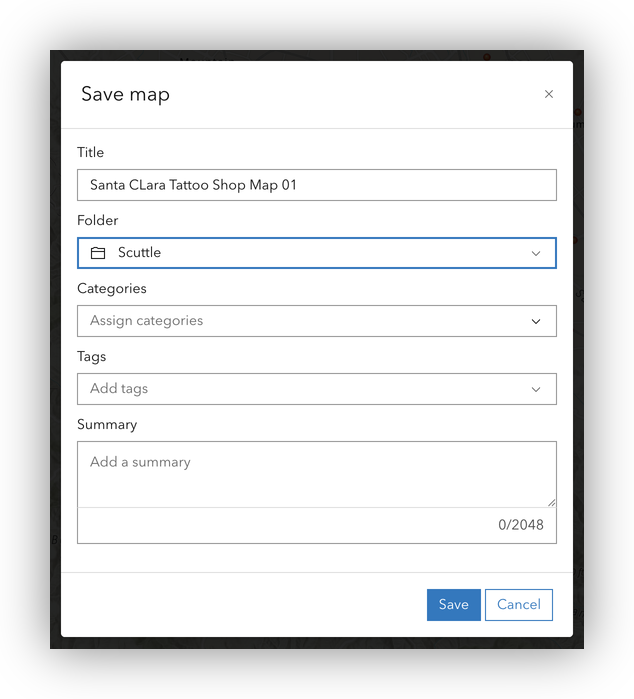Viewport: 634px width, 699px height.
Task: Click the Folder label
Action: tap(97, 220)
